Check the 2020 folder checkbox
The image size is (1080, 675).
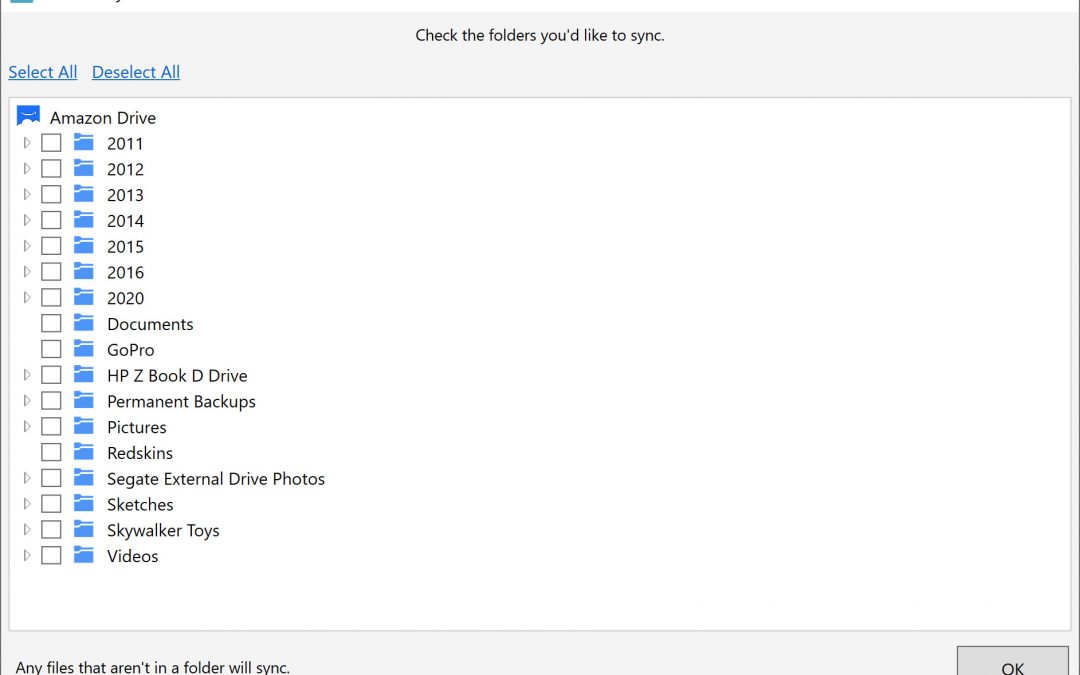pos(51,298)
